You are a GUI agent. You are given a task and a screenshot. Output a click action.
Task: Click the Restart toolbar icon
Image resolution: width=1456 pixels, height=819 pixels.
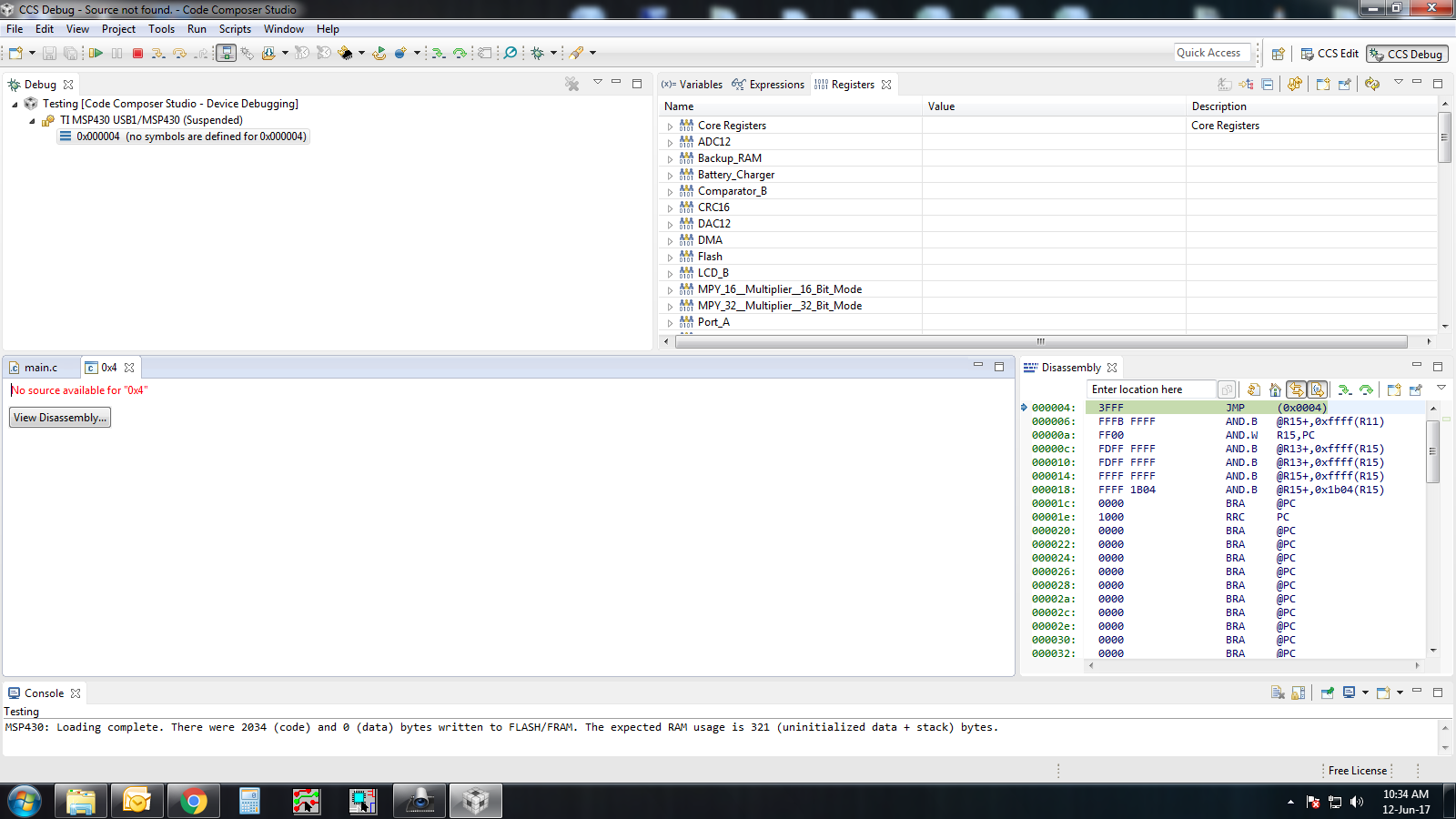pyautogui.click(x=379, y=53)
